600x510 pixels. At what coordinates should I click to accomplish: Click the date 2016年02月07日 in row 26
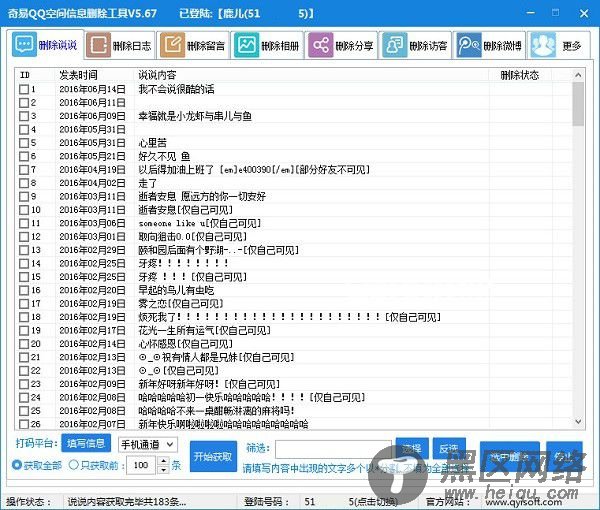[x=92, y=424]
